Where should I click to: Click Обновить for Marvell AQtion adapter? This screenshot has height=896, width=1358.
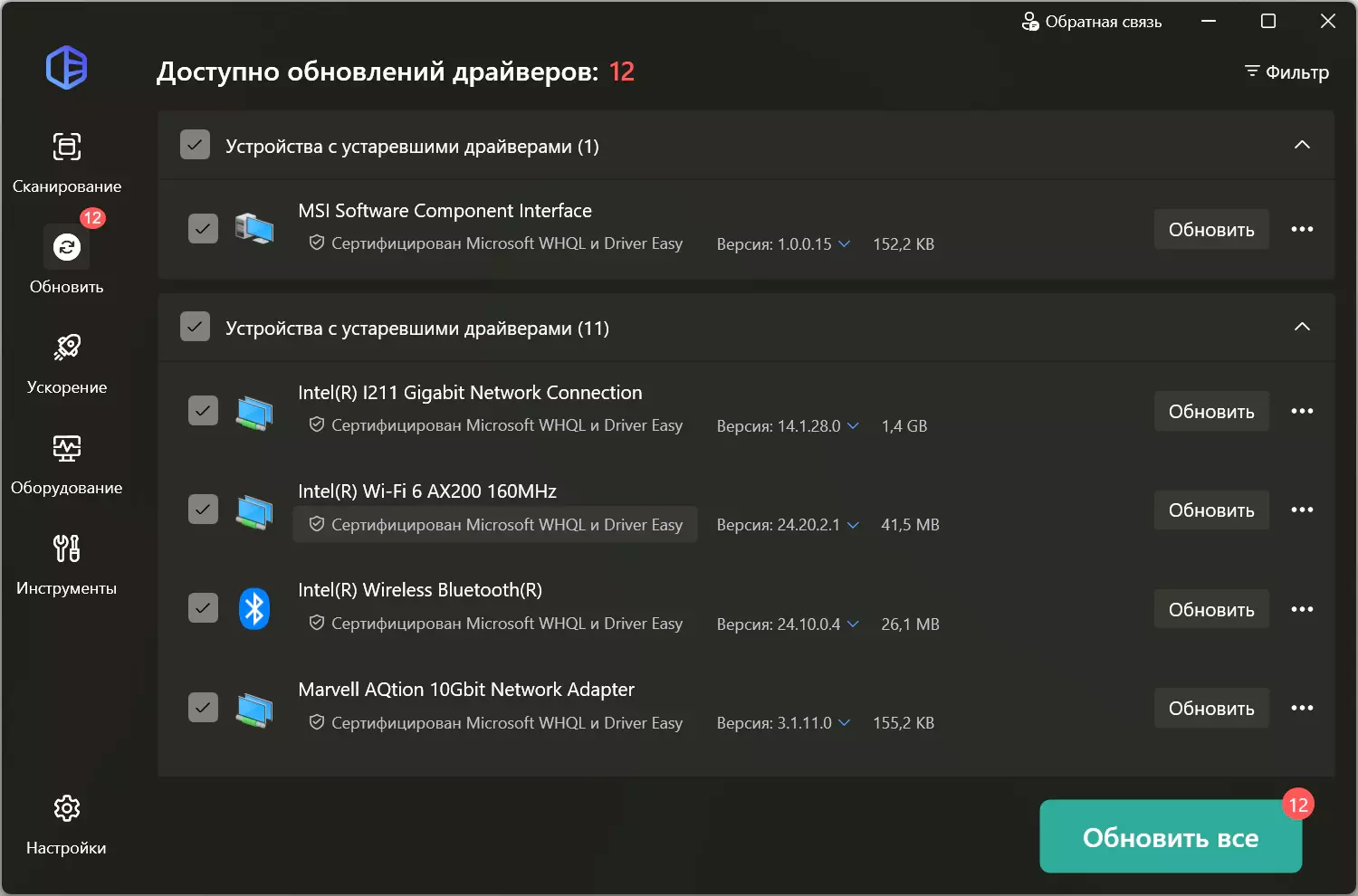click(x=1211, y=709)
